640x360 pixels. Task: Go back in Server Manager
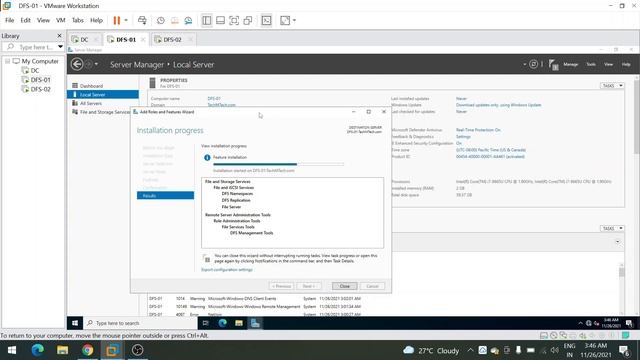coord(77,64)
